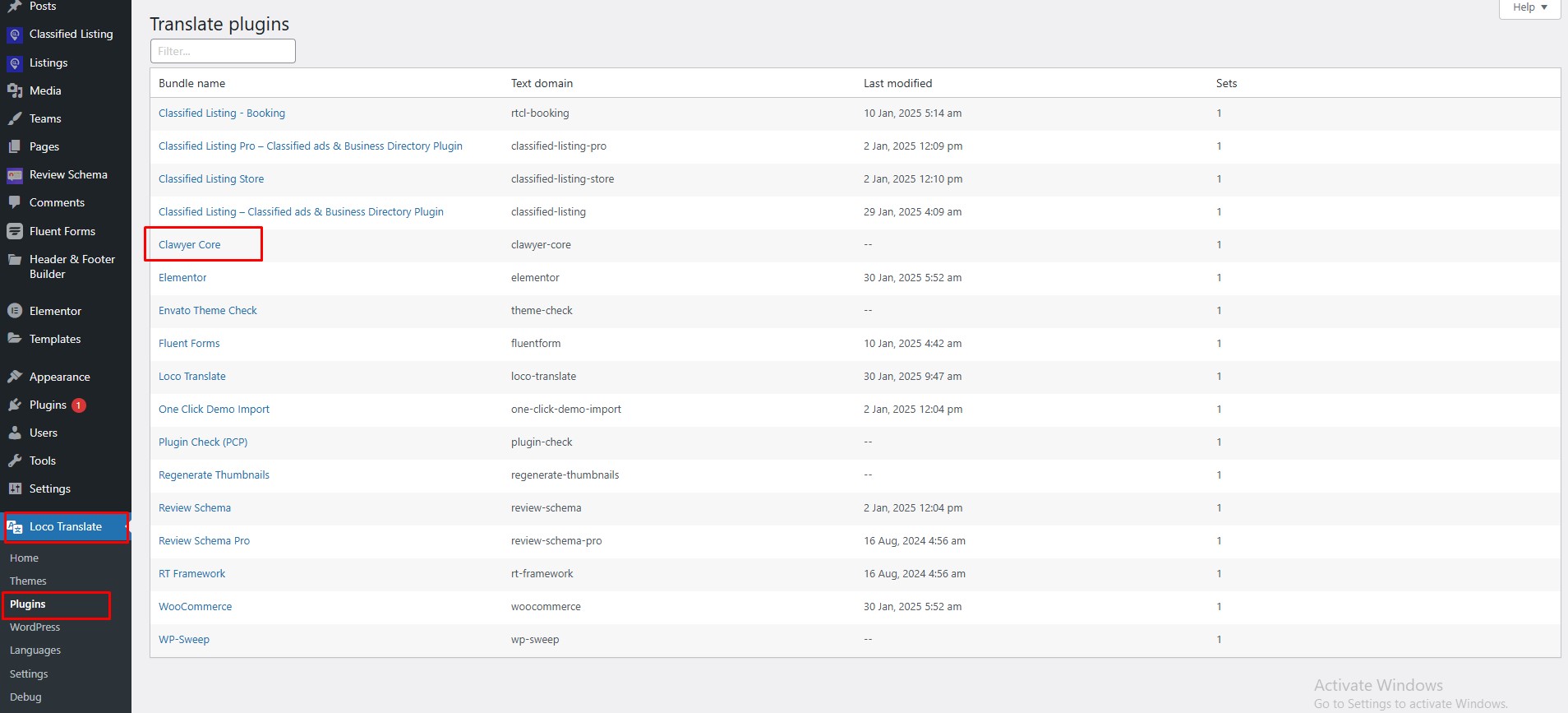This screenshot has height=713, width=1568.
Task: Click the date '2 Jan, 2025 12:10 pm'
Action: 913,179
